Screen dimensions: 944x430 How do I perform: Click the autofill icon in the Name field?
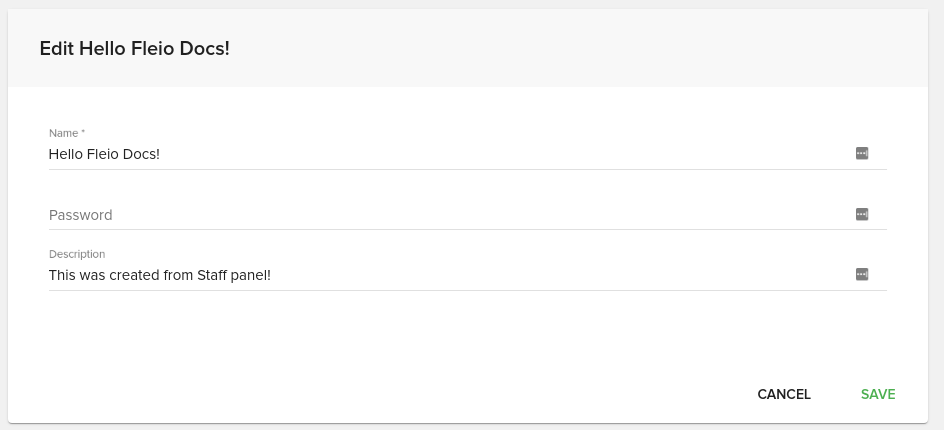862,153
